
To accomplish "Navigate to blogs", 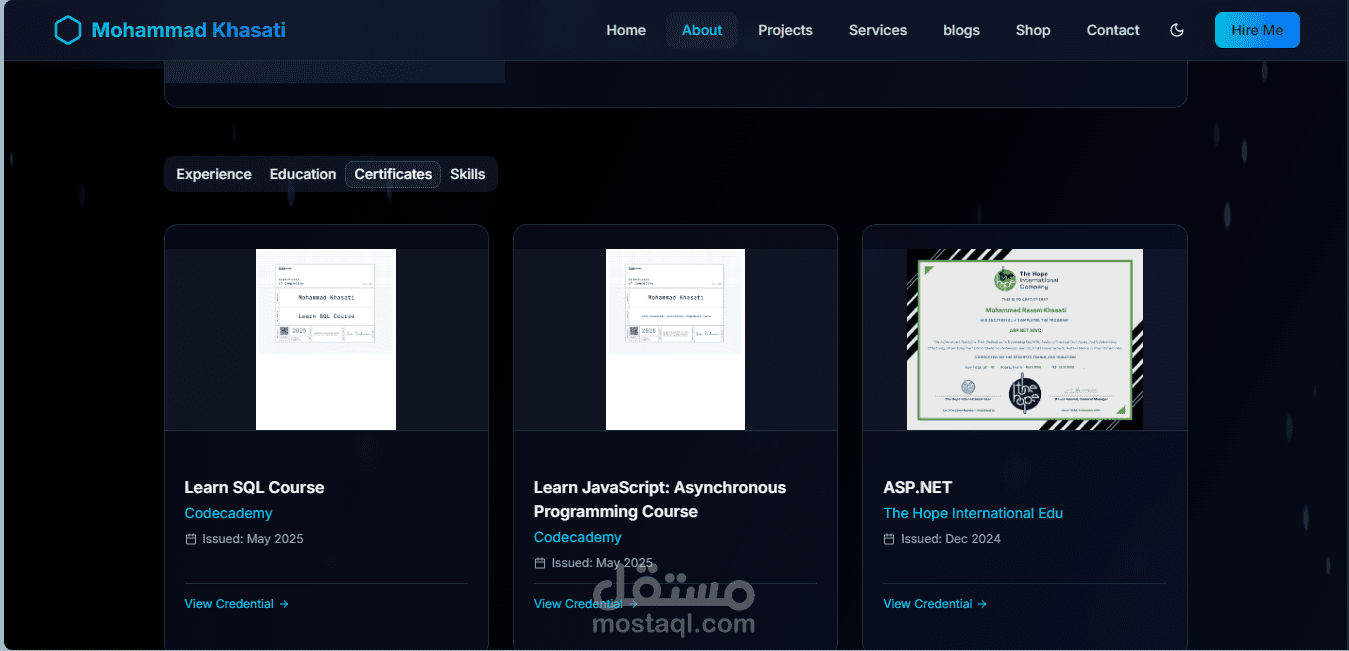I will 961,30.
